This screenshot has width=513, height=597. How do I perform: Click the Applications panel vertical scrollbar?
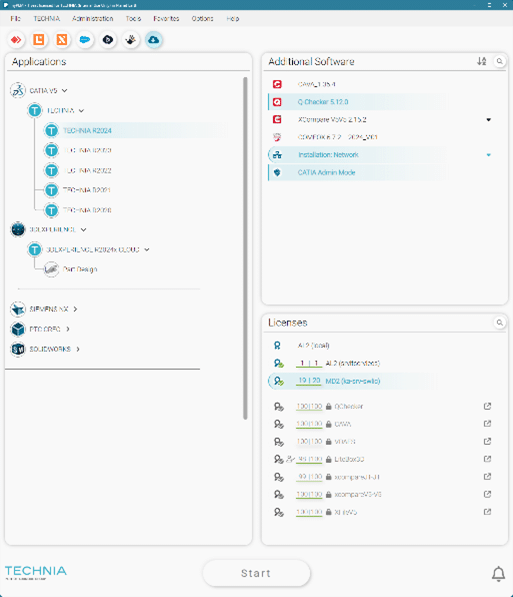coord(245,248)
